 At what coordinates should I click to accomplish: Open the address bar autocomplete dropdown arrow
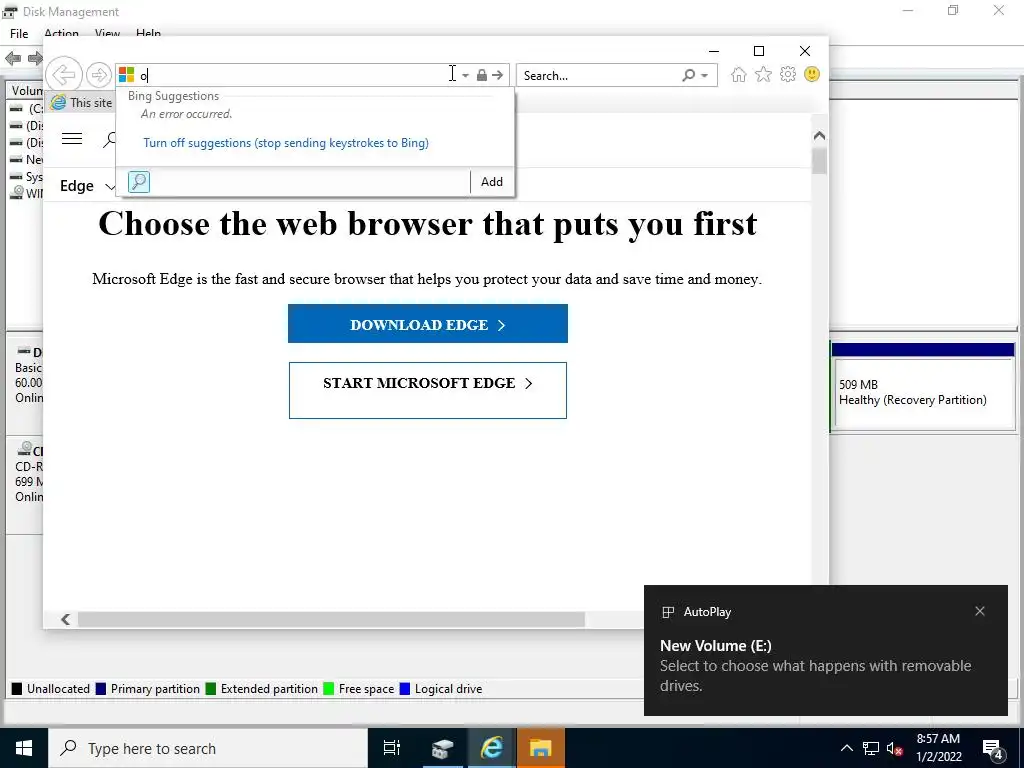[x=465, y=76]
